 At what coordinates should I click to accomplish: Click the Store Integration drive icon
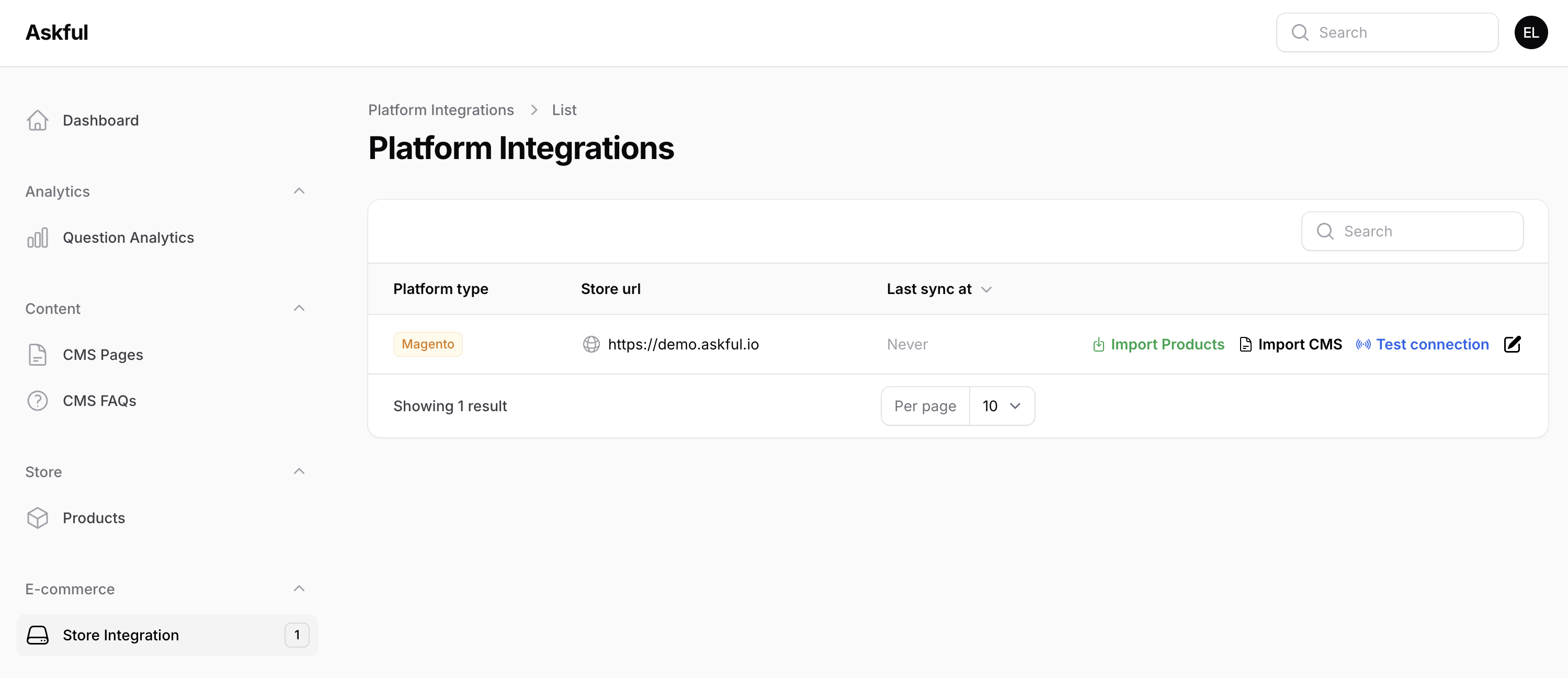click(37, 636)
